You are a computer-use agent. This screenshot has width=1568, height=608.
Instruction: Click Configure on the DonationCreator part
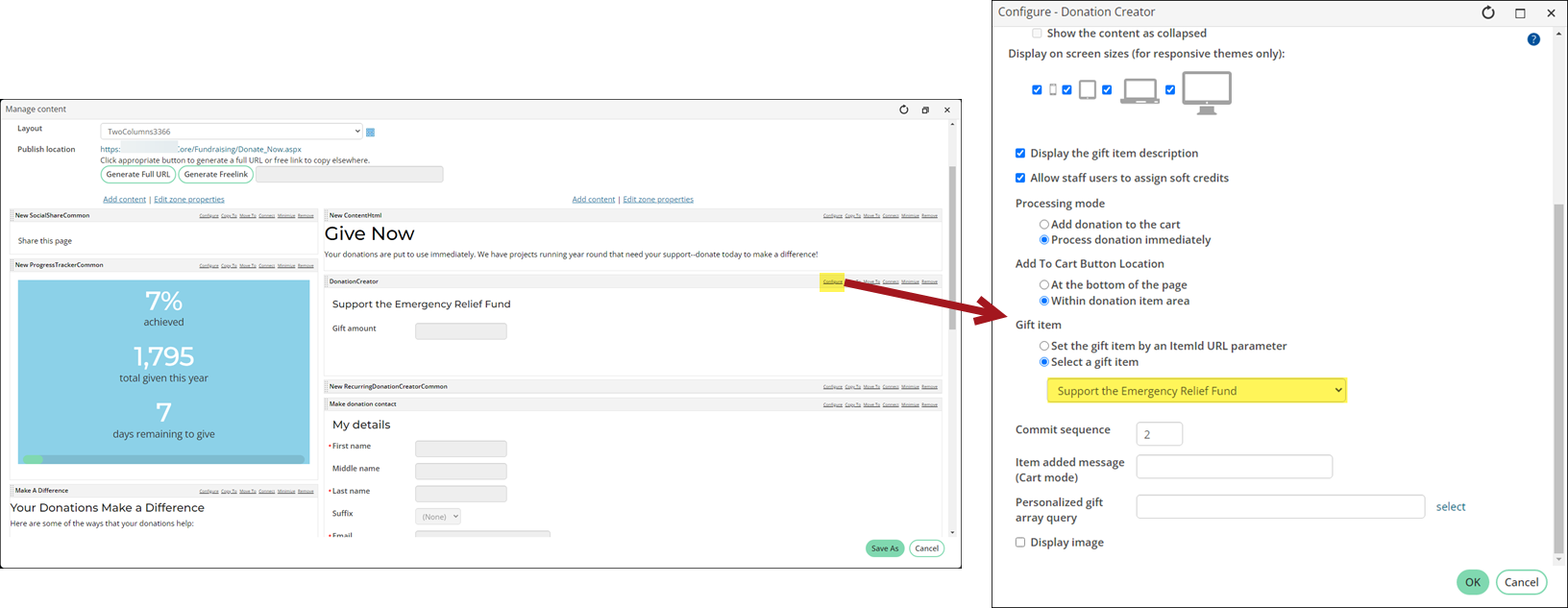click(x=833, y=281)
